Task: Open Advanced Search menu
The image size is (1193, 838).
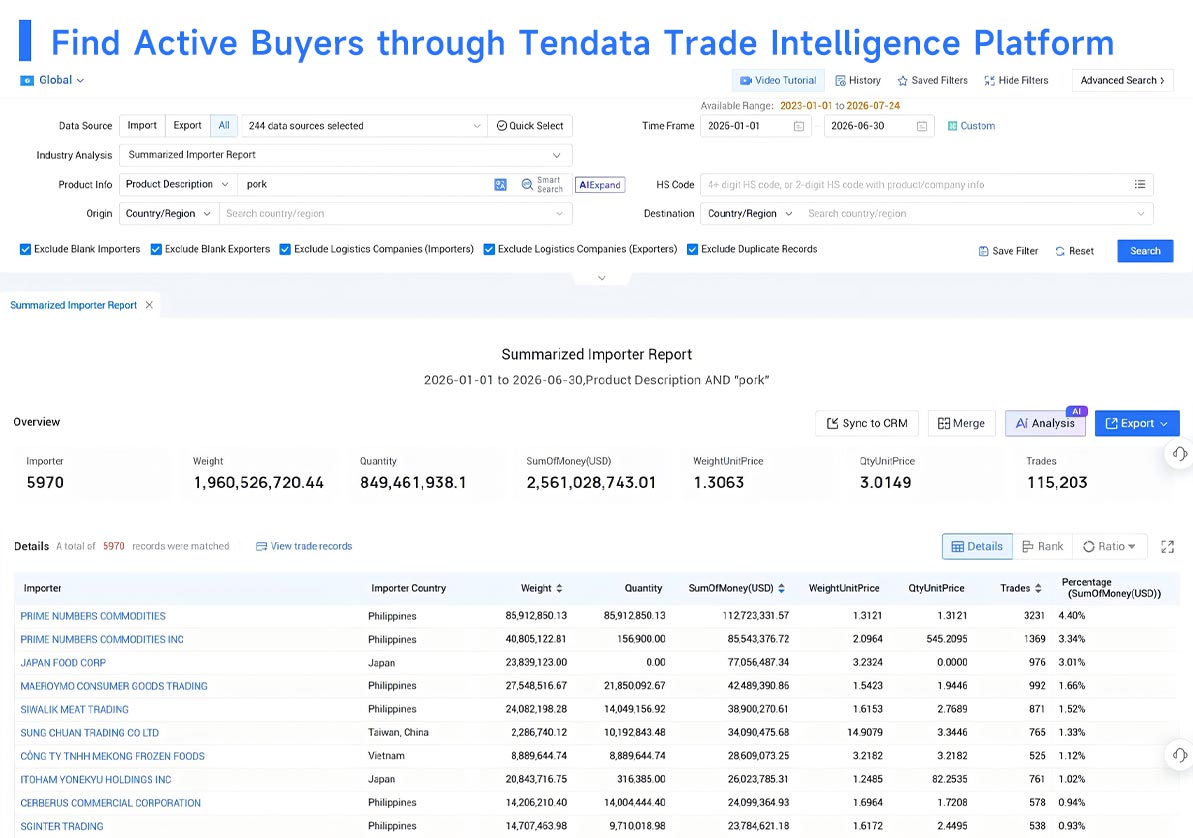Action: point(1122,81)
